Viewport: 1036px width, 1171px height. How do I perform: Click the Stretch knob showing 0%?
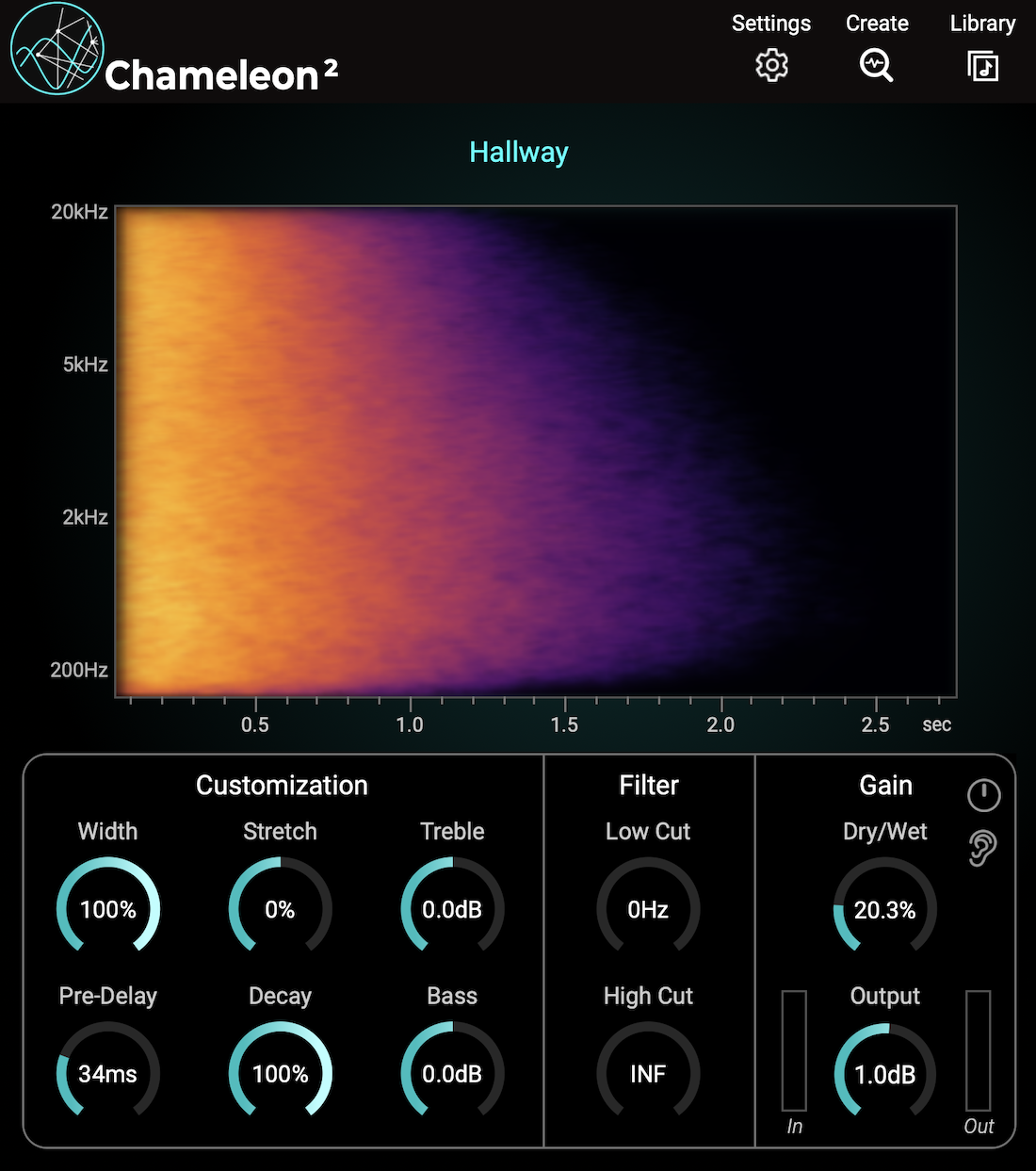[x=280, y=908]
